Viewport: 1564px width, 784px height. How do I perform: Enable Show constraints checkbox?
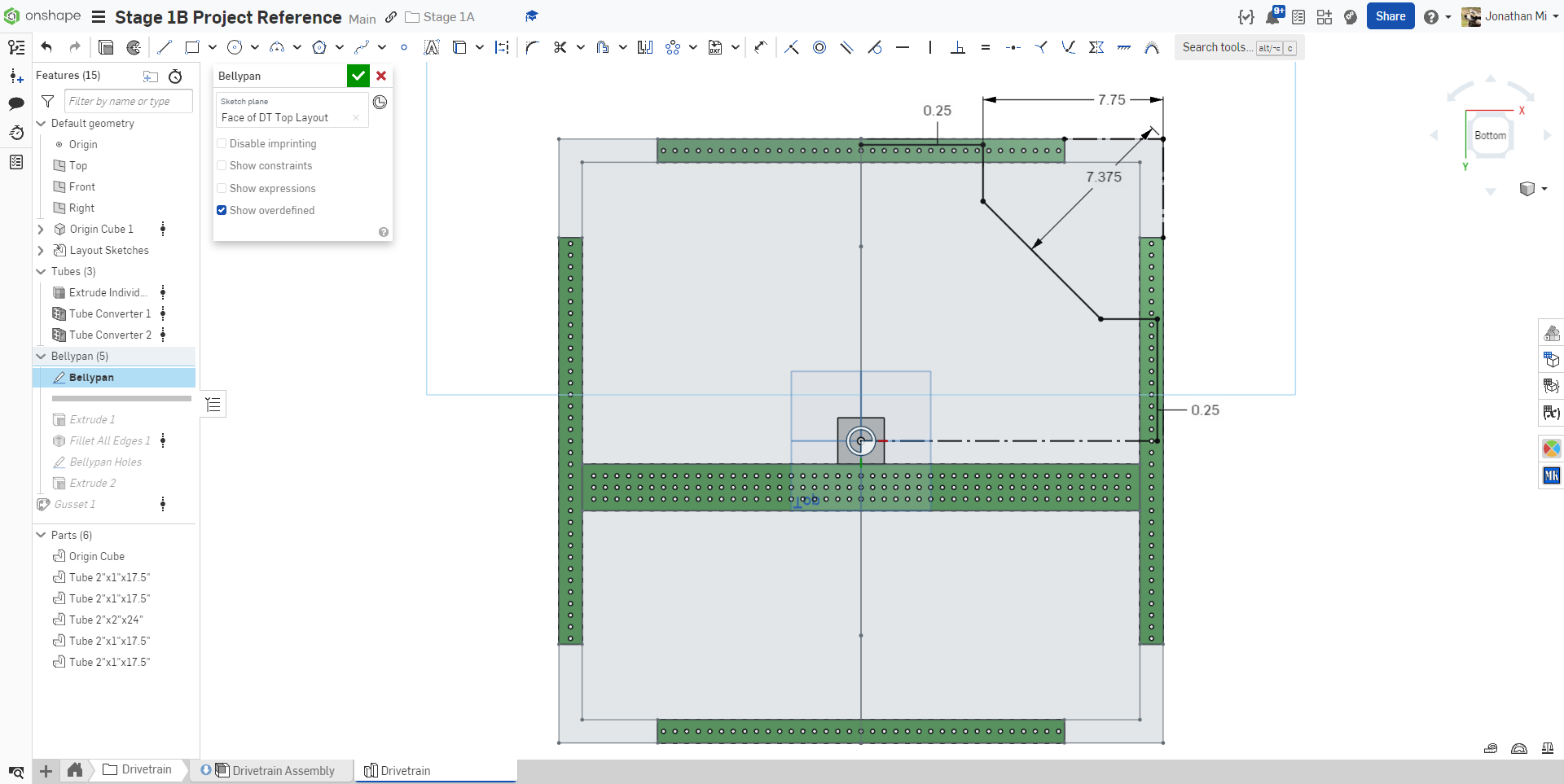[x=222, y=165]
